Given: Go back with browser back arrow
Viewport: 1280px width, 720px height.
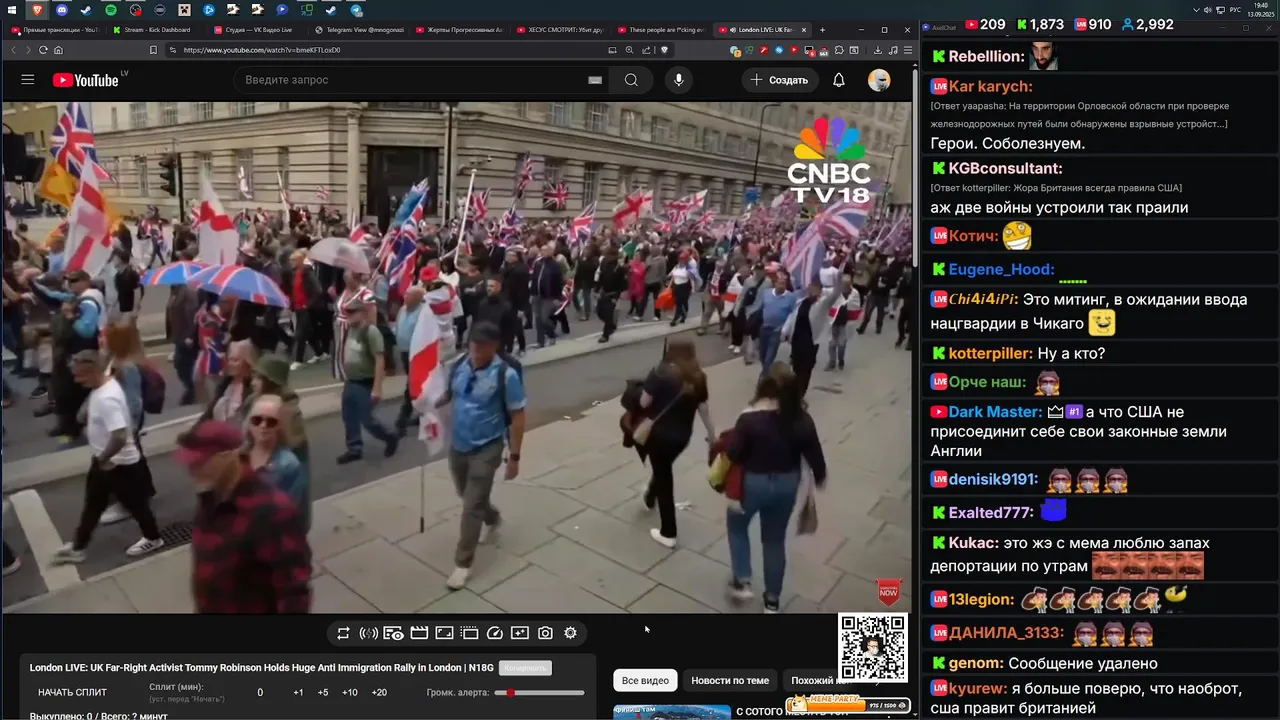Looking at the screenshot, I should tap(13, 50).
